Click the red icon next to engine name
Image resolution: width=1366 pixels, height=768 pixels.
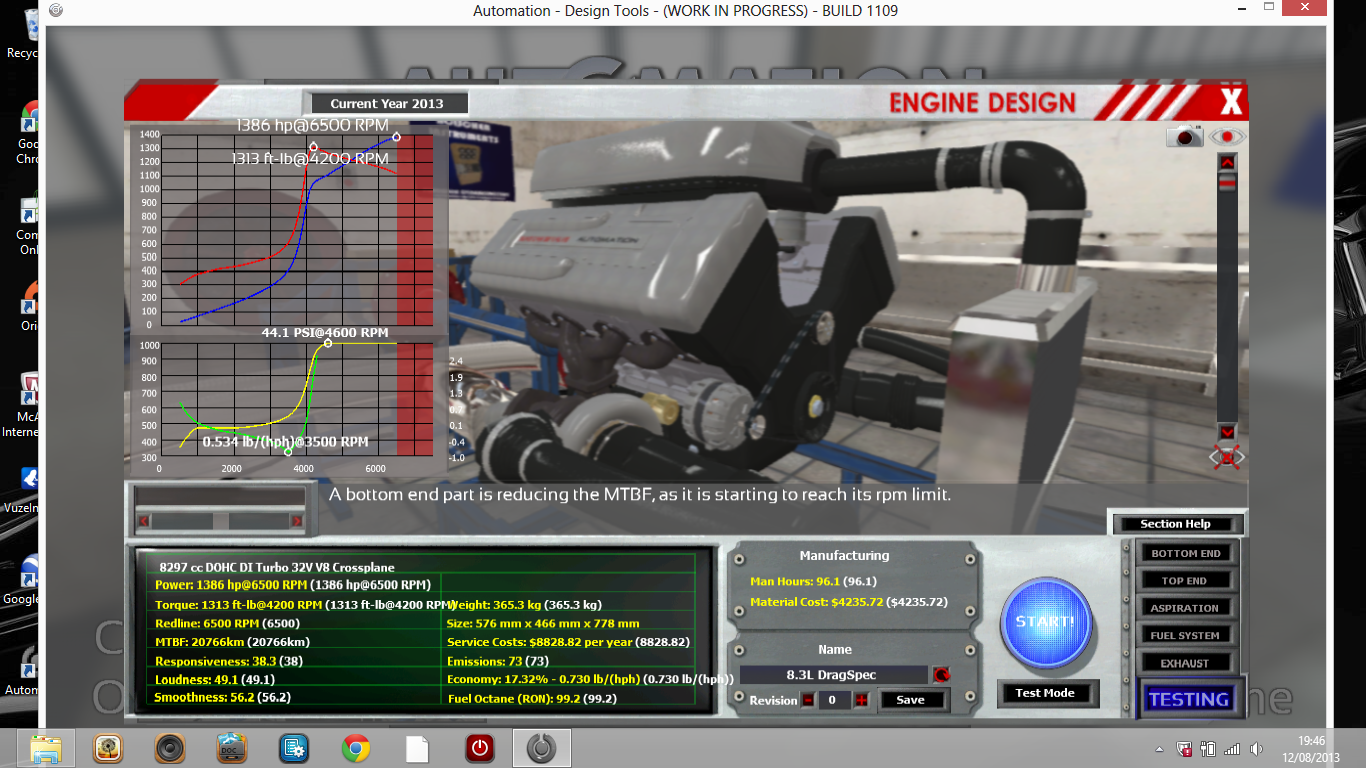tap(941, 675)
